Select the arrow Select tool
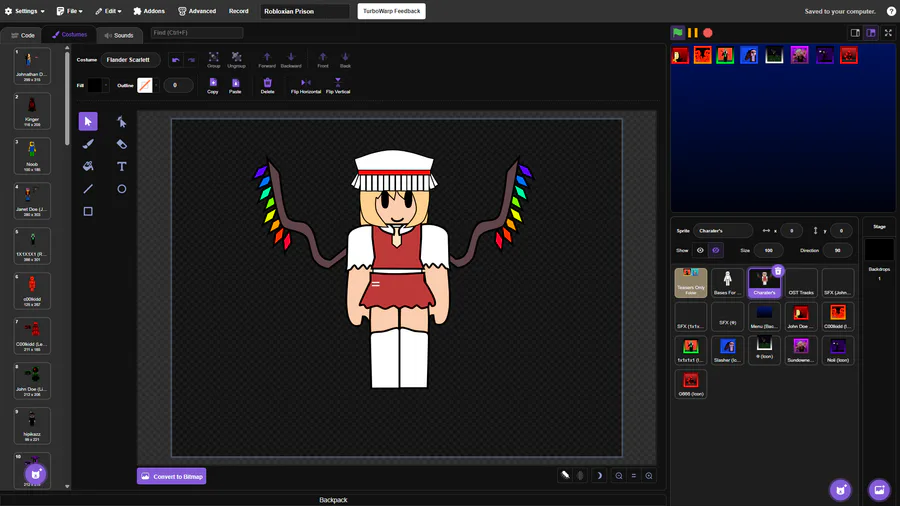This screenshot has width=900, height=506. 88,121
